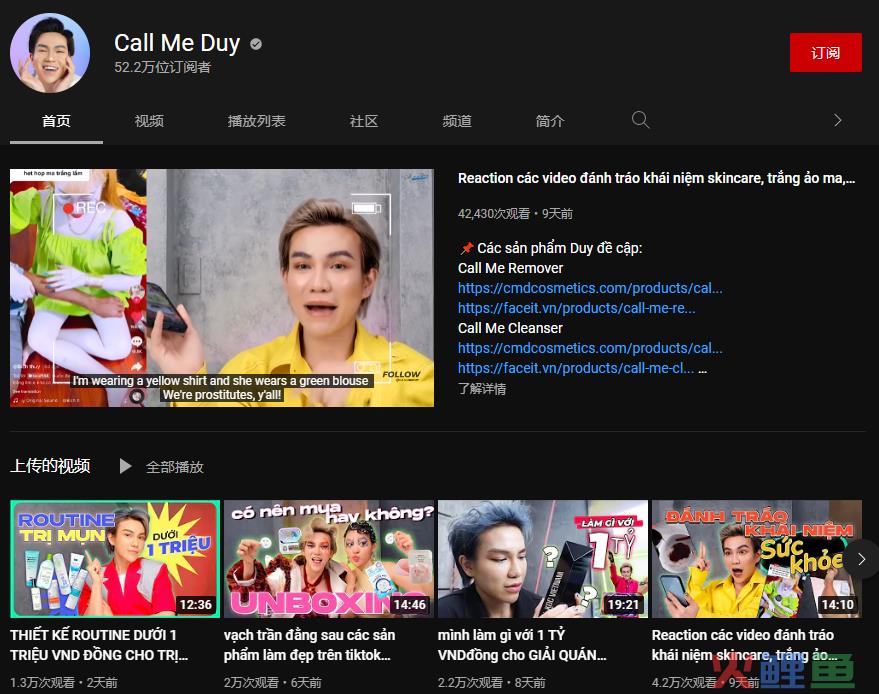The width and height of the screenshot is (879, 694).
Task: Click 了解详情 to expand description
Action: click(482, 388)
